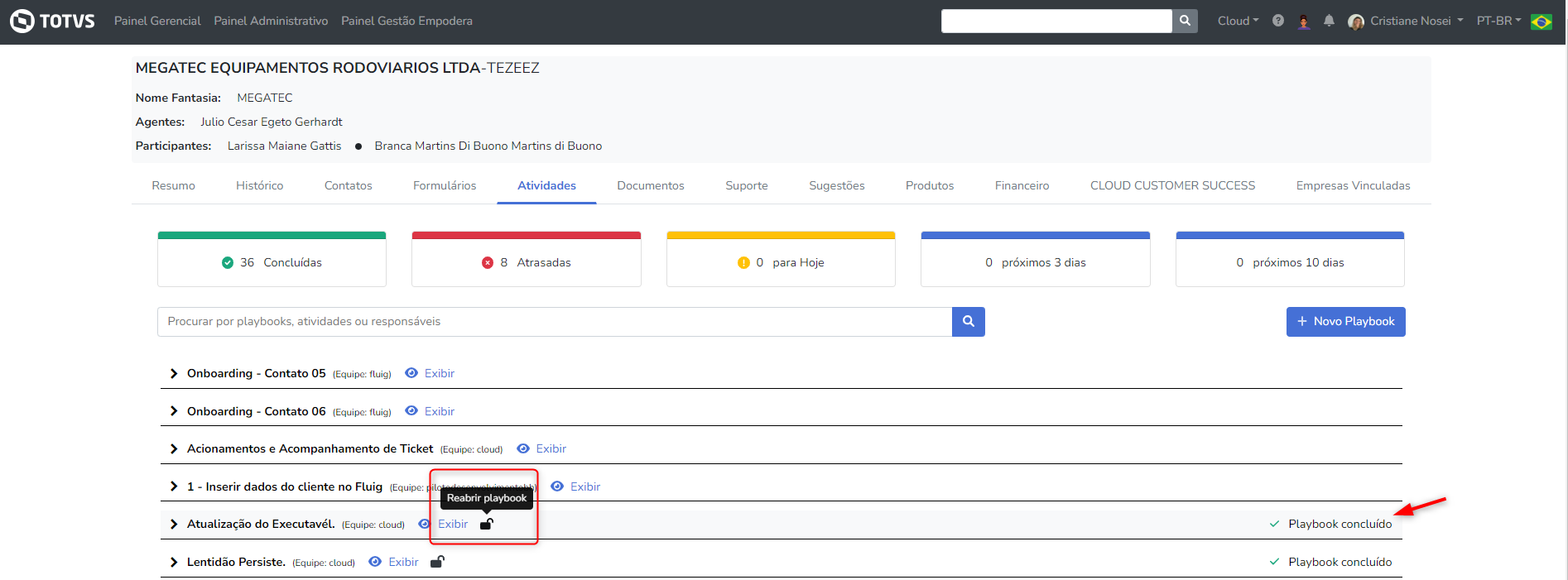Screen dimensions: 1568x580
Task: Switch to the Suporte tab
Action: click(x=747, y=186)
